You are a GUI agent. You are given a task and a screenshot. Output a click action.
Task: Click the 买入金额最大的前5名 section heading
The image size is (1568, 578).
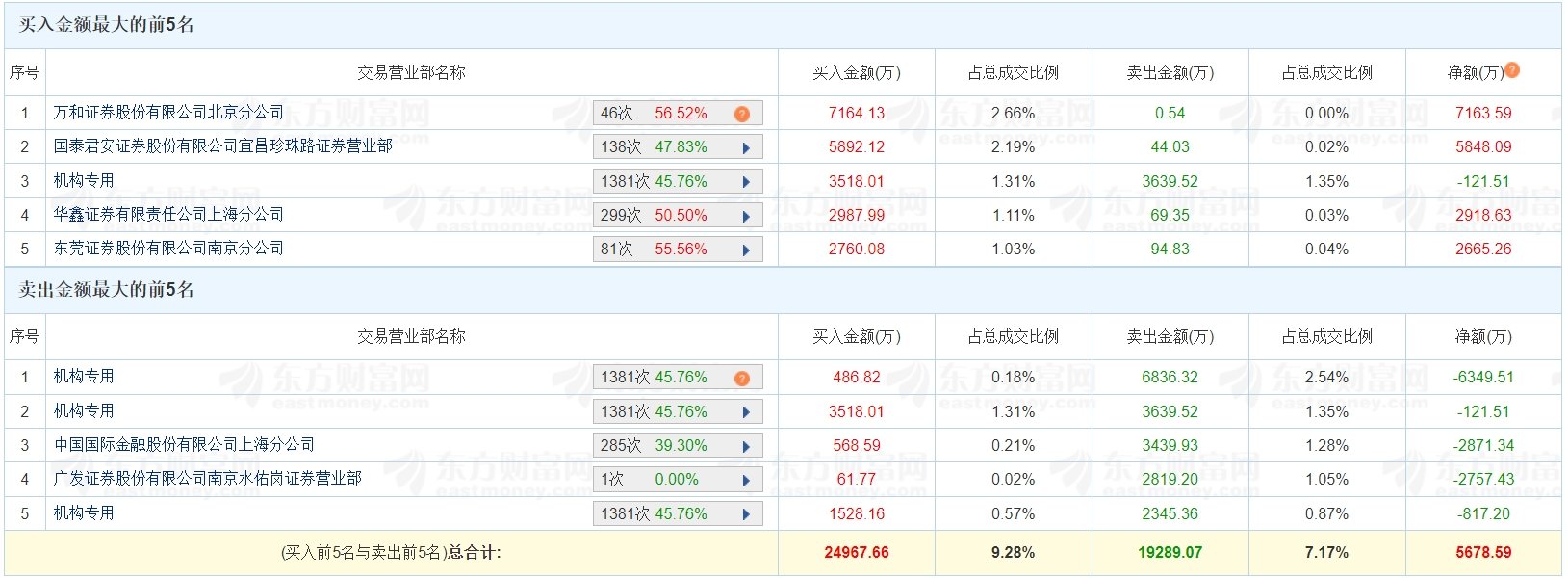106,25
